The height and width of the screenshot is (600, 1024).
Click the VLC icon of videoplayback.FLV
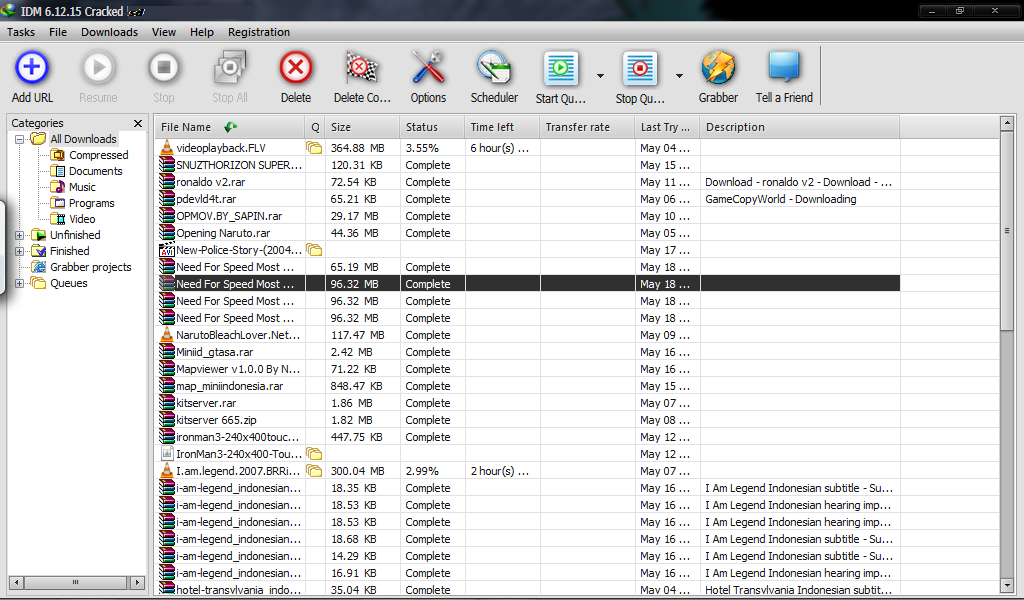[x=167, y=148]
